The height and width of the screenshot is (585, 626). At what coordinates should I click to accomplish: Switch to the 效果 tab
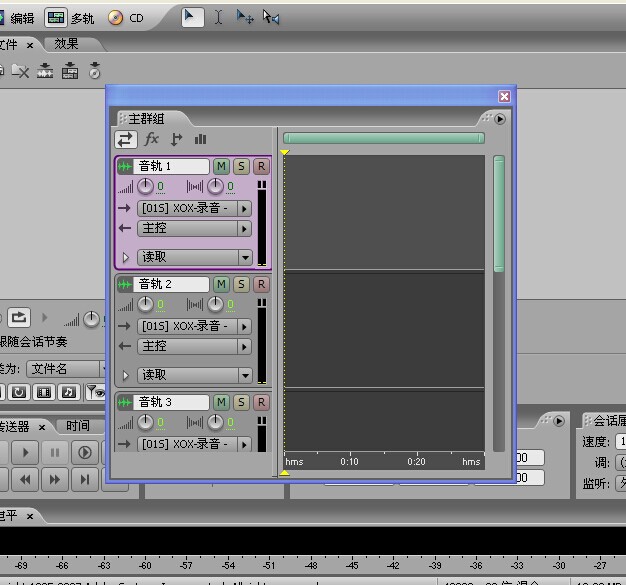pyautogui.click(x=66, y=44)
